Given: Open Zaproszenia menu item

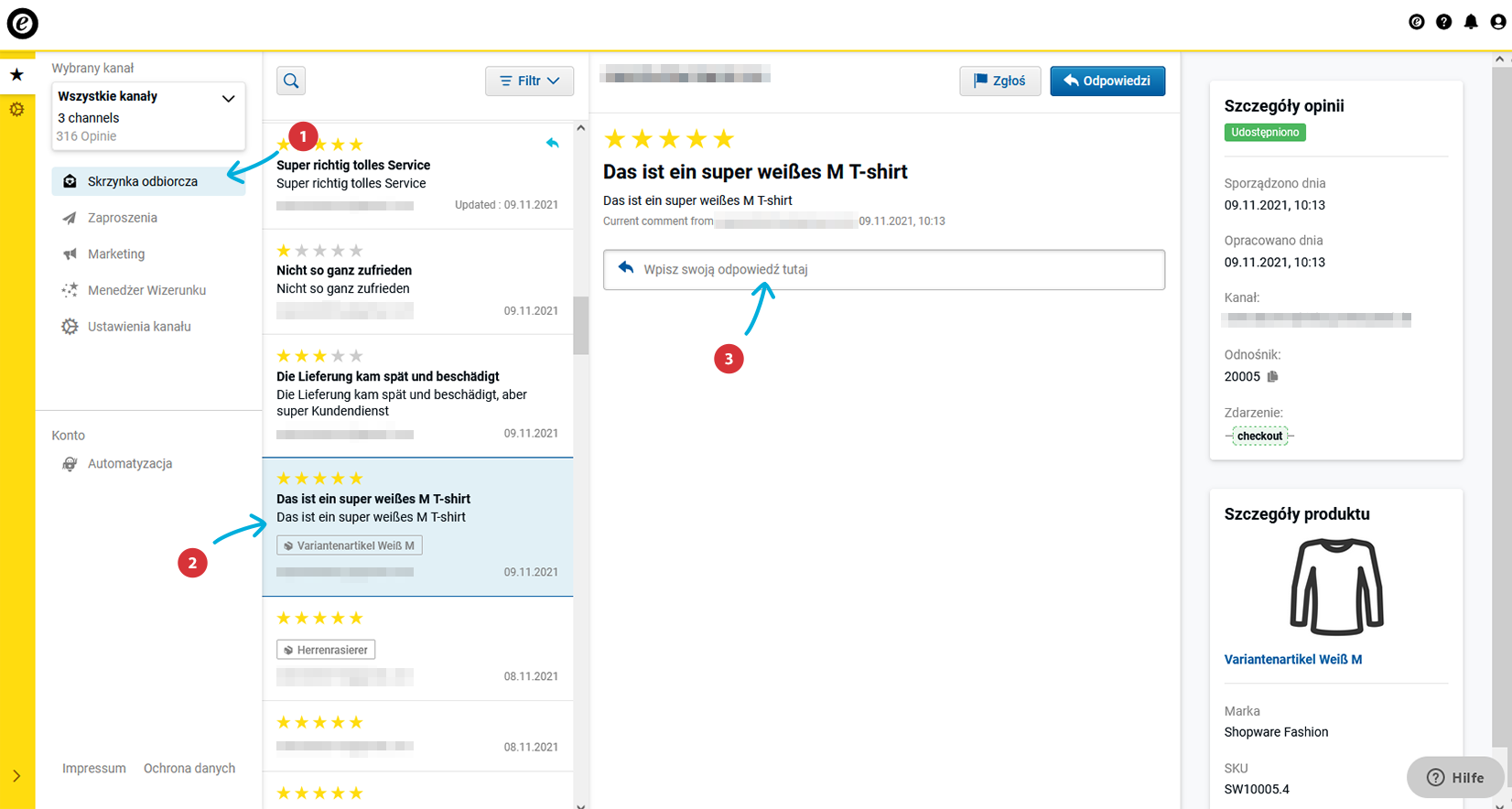Looking at the screenshot, I should point(123,218).
